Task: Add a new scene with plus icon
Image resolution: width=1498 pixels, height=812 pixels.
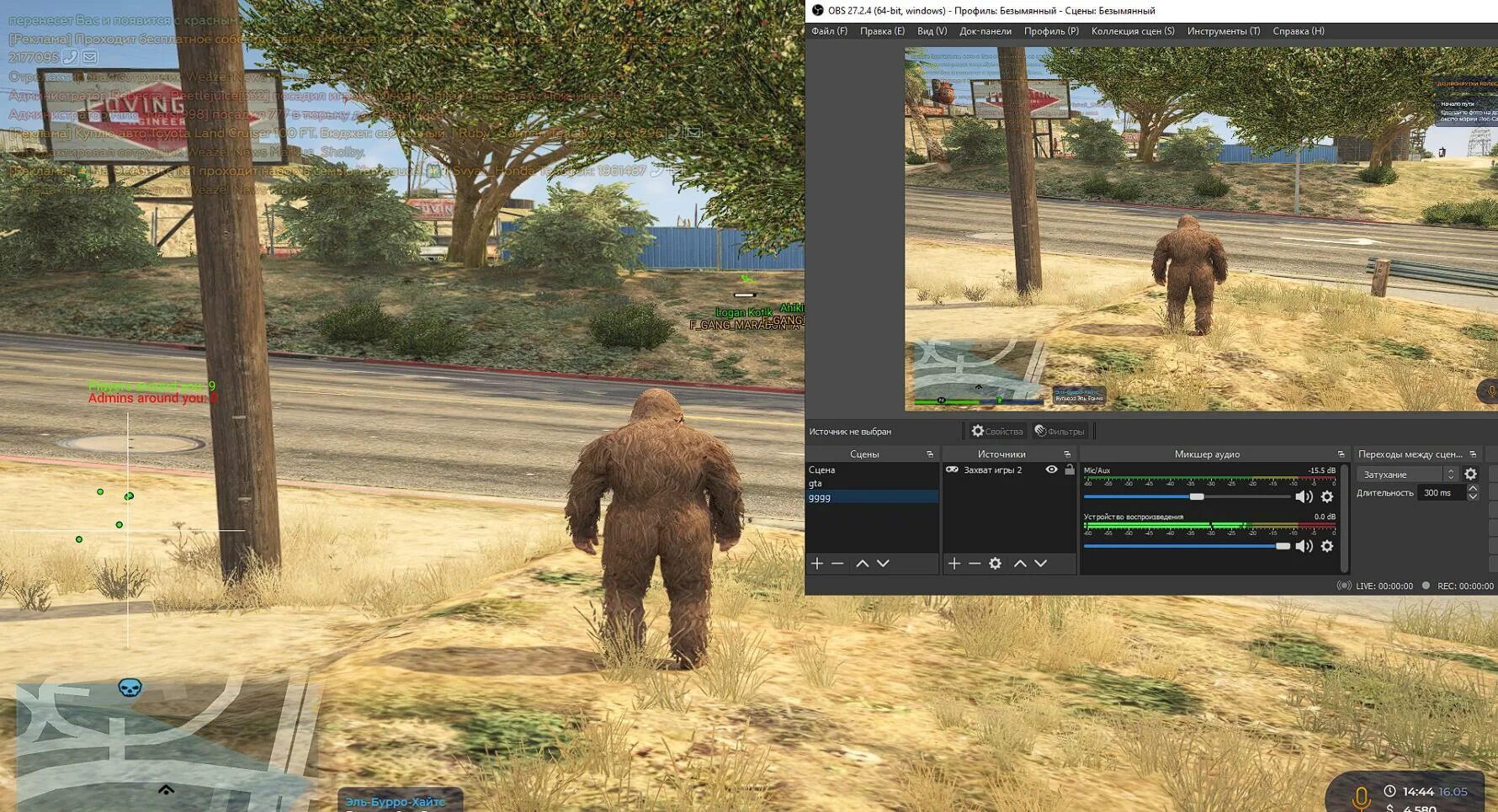Action: pyautogui.click(x=816, y=563)
